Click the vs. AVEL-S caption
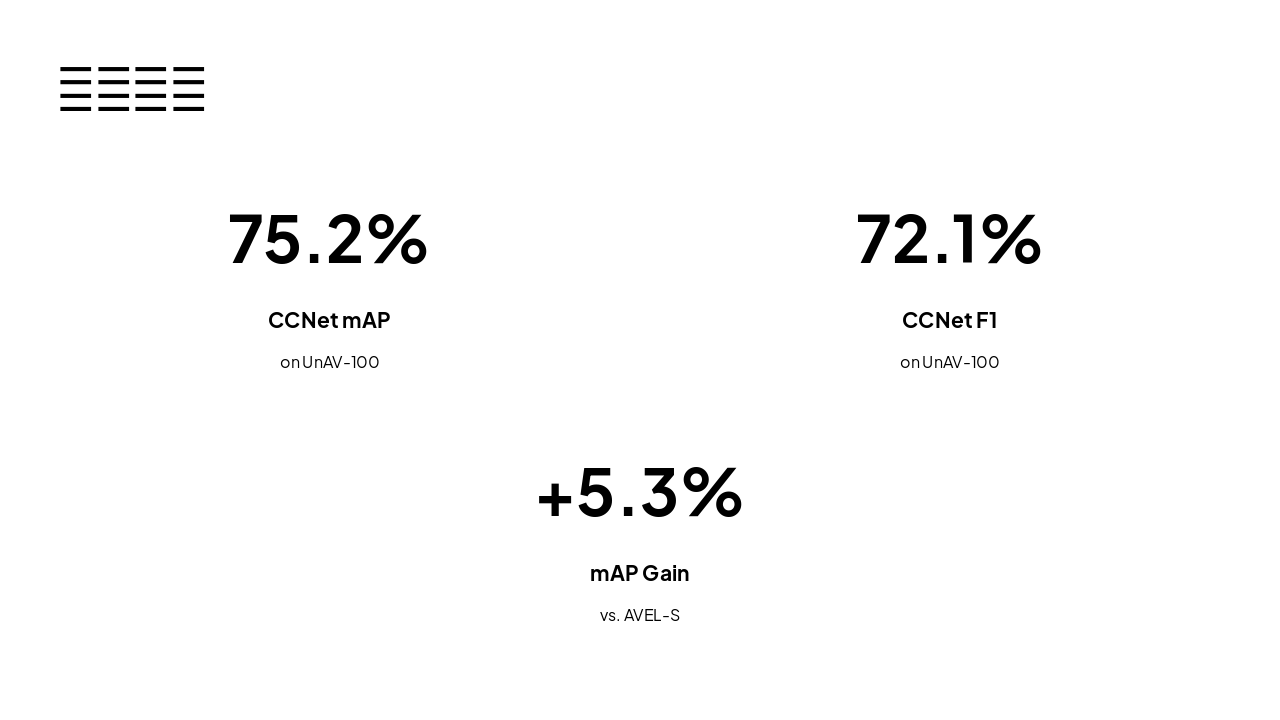1280x720 pixels. [640, 615]
